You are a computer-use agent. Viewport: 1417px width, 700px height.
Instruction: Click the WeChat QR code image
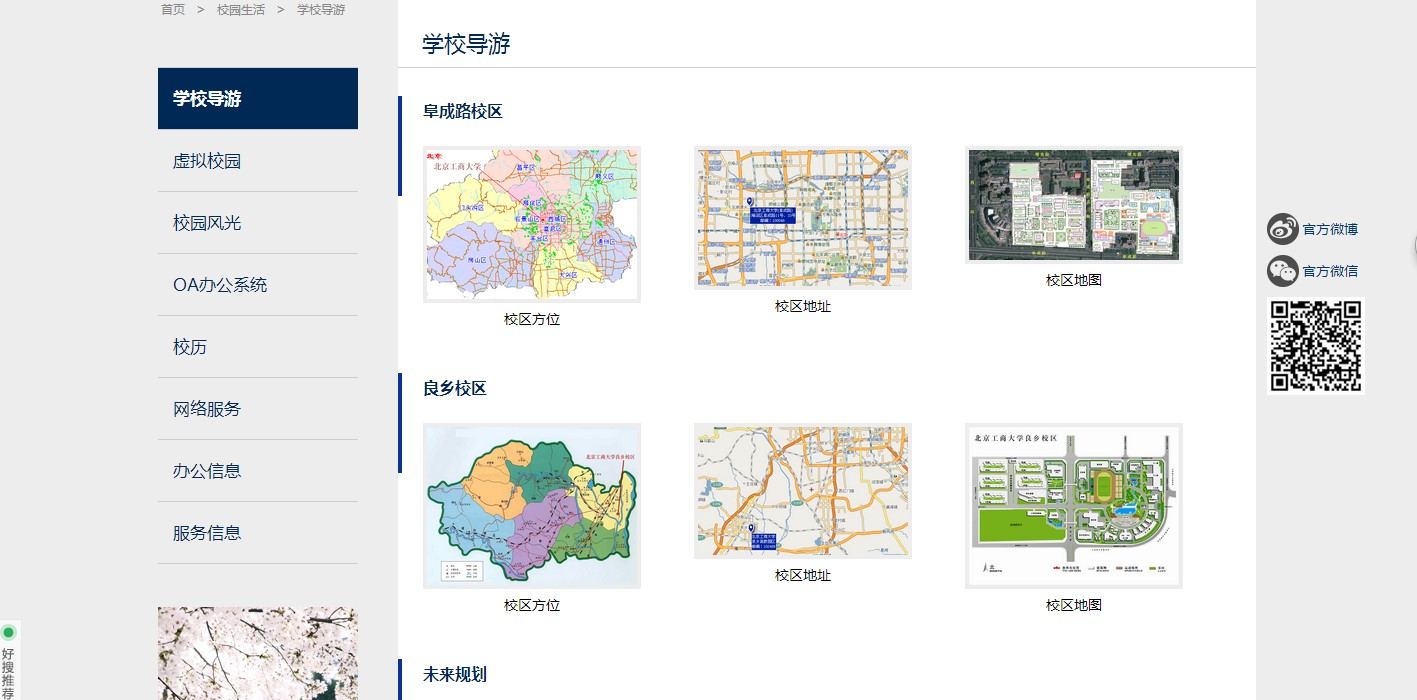(1315, 346)
